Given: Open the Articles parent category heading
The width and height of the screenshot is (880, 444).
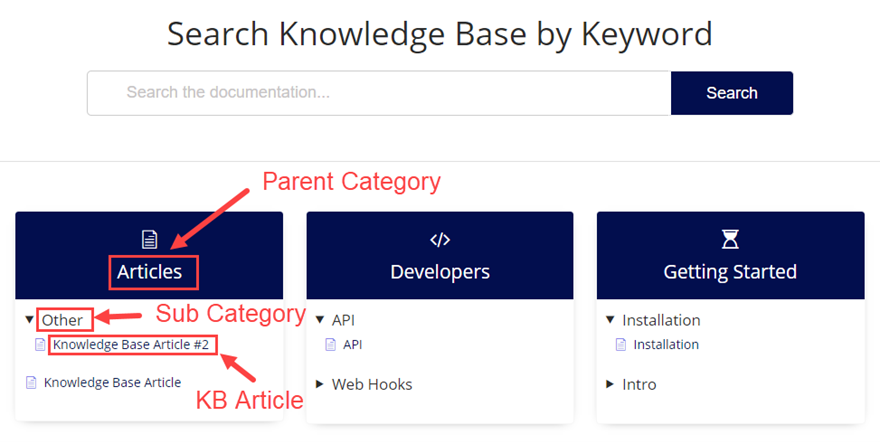Looking at the screenshot, I should coord(150,271).
